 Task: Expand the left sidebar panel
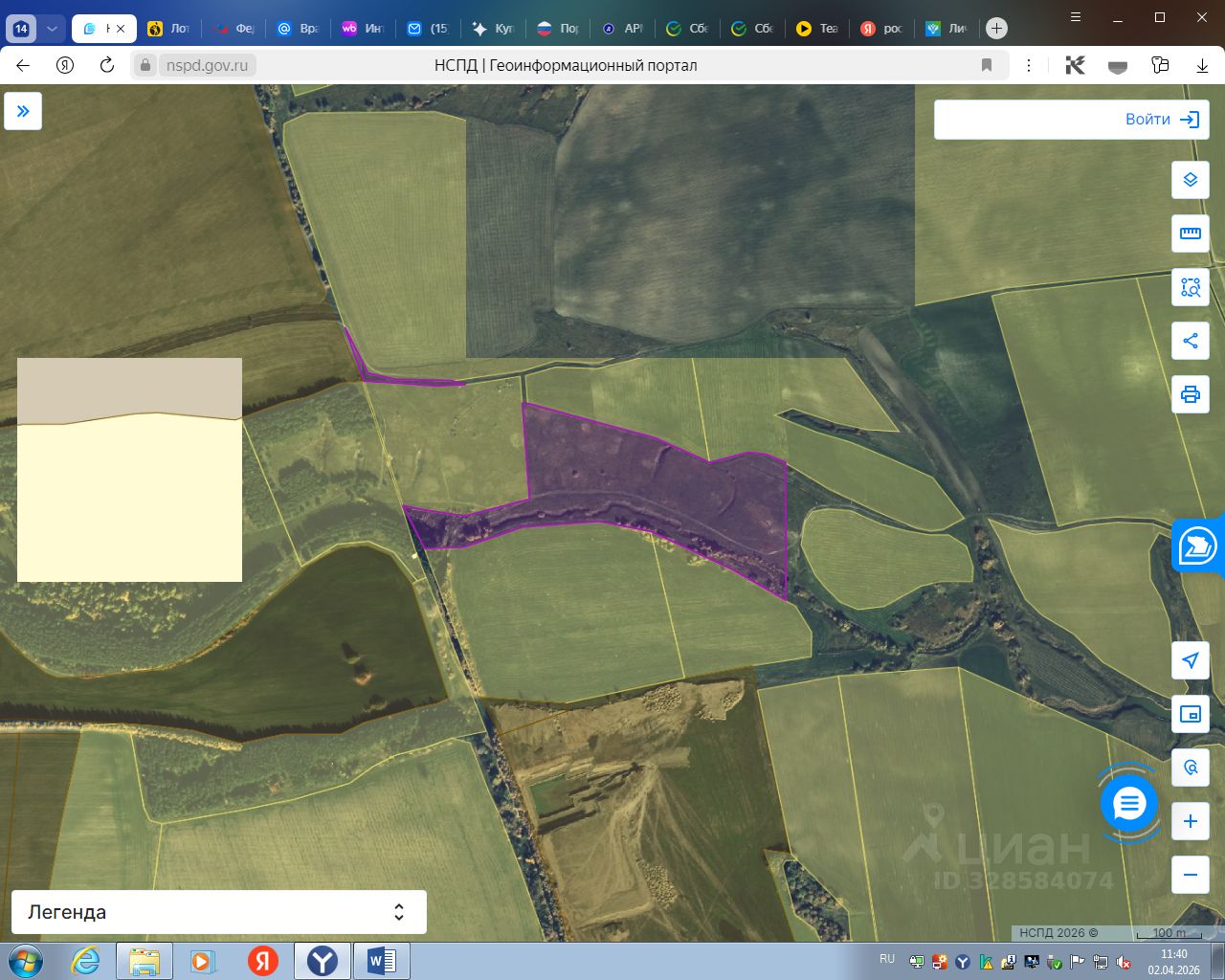[23, 111]
